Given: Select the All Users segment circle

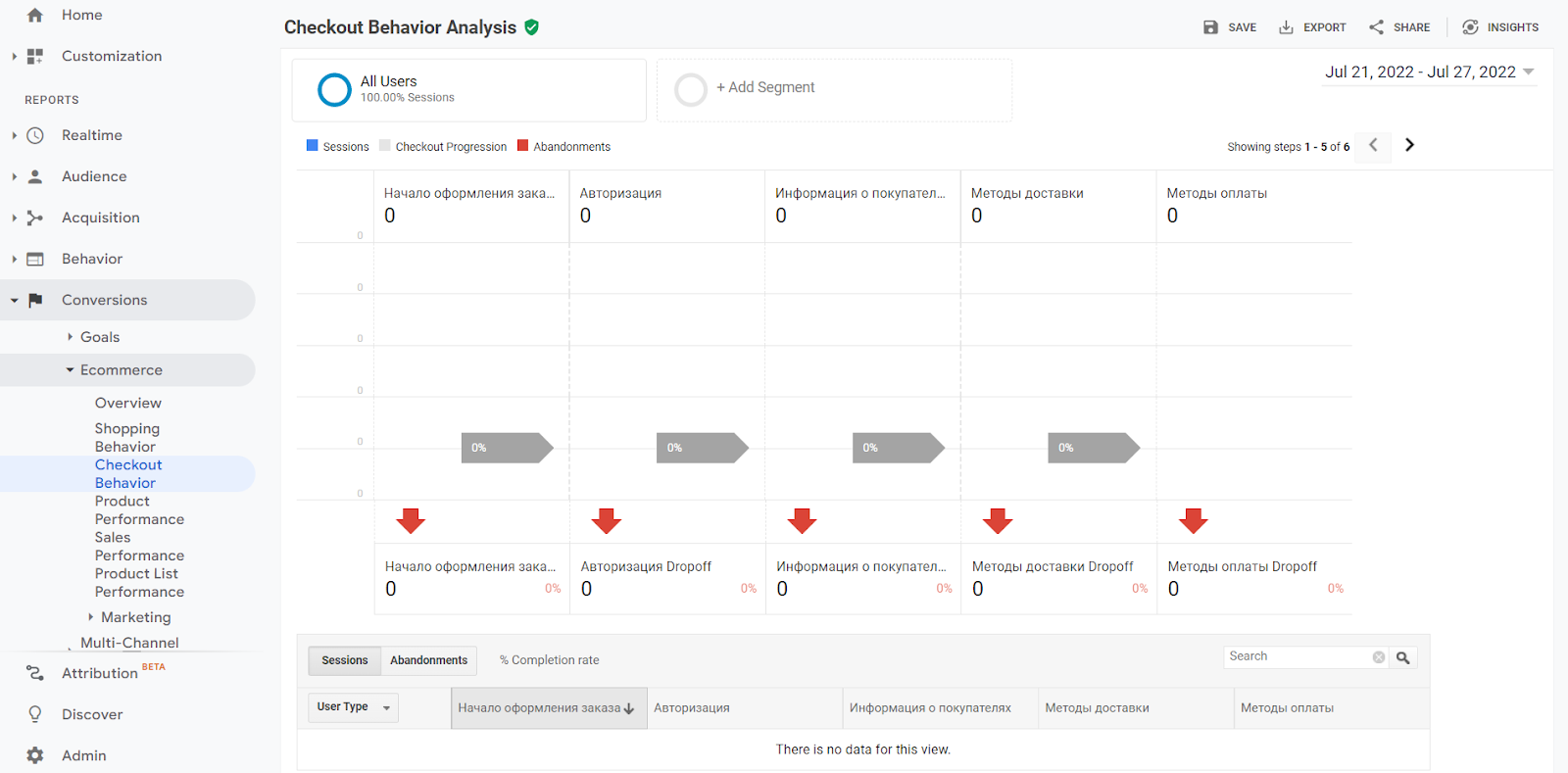Looking at the screenshot, I should click(334, 90).
